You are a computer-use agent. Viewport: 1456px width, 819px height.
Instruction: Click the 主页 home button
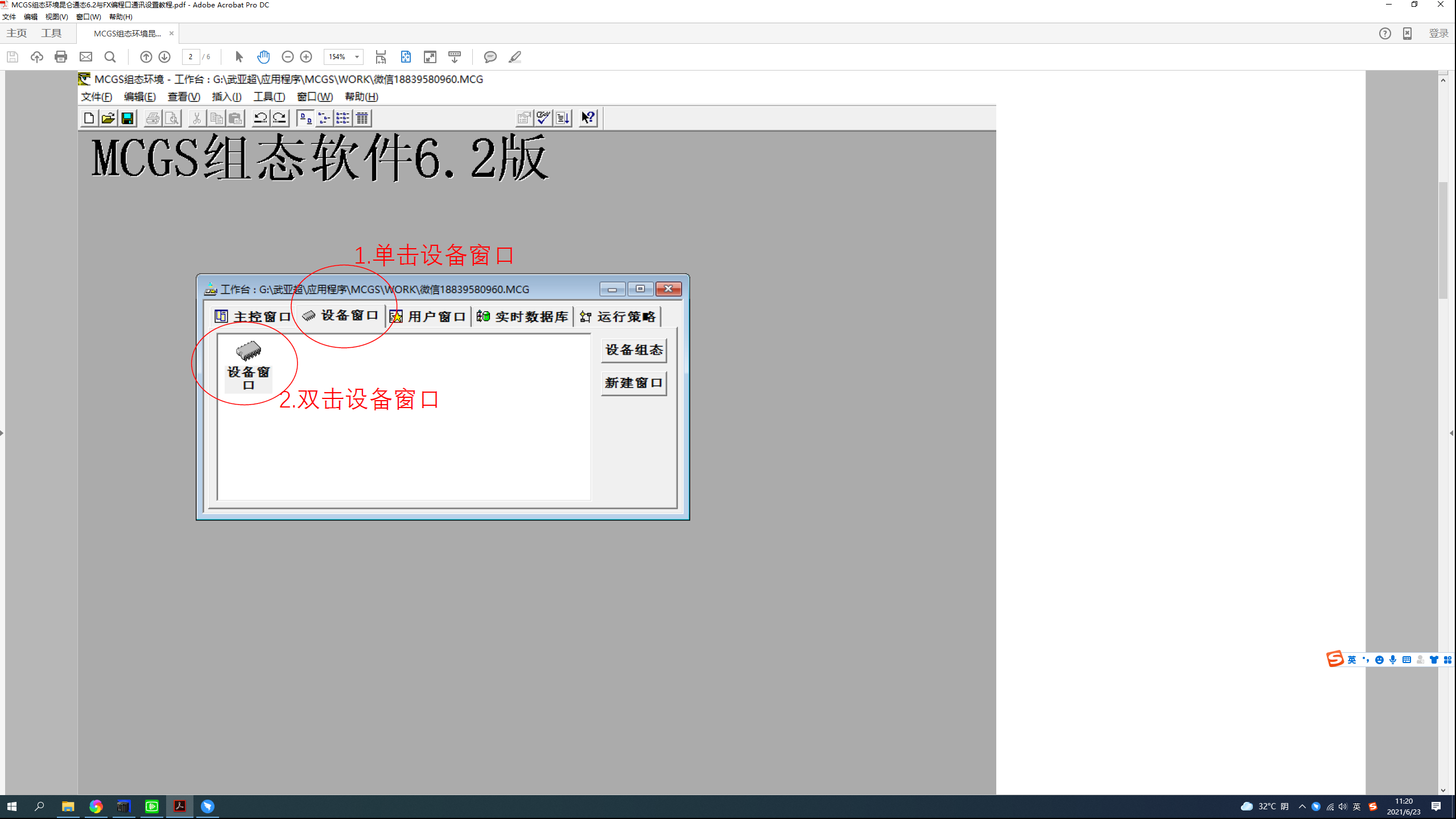(x=17, y=33)
